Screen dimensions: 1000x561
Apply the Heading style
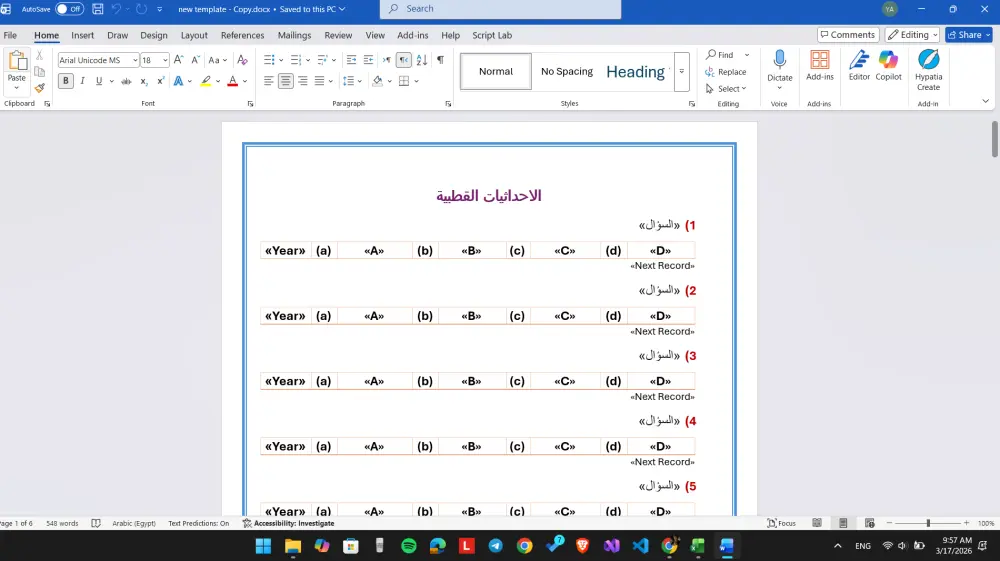pos(636,71)
